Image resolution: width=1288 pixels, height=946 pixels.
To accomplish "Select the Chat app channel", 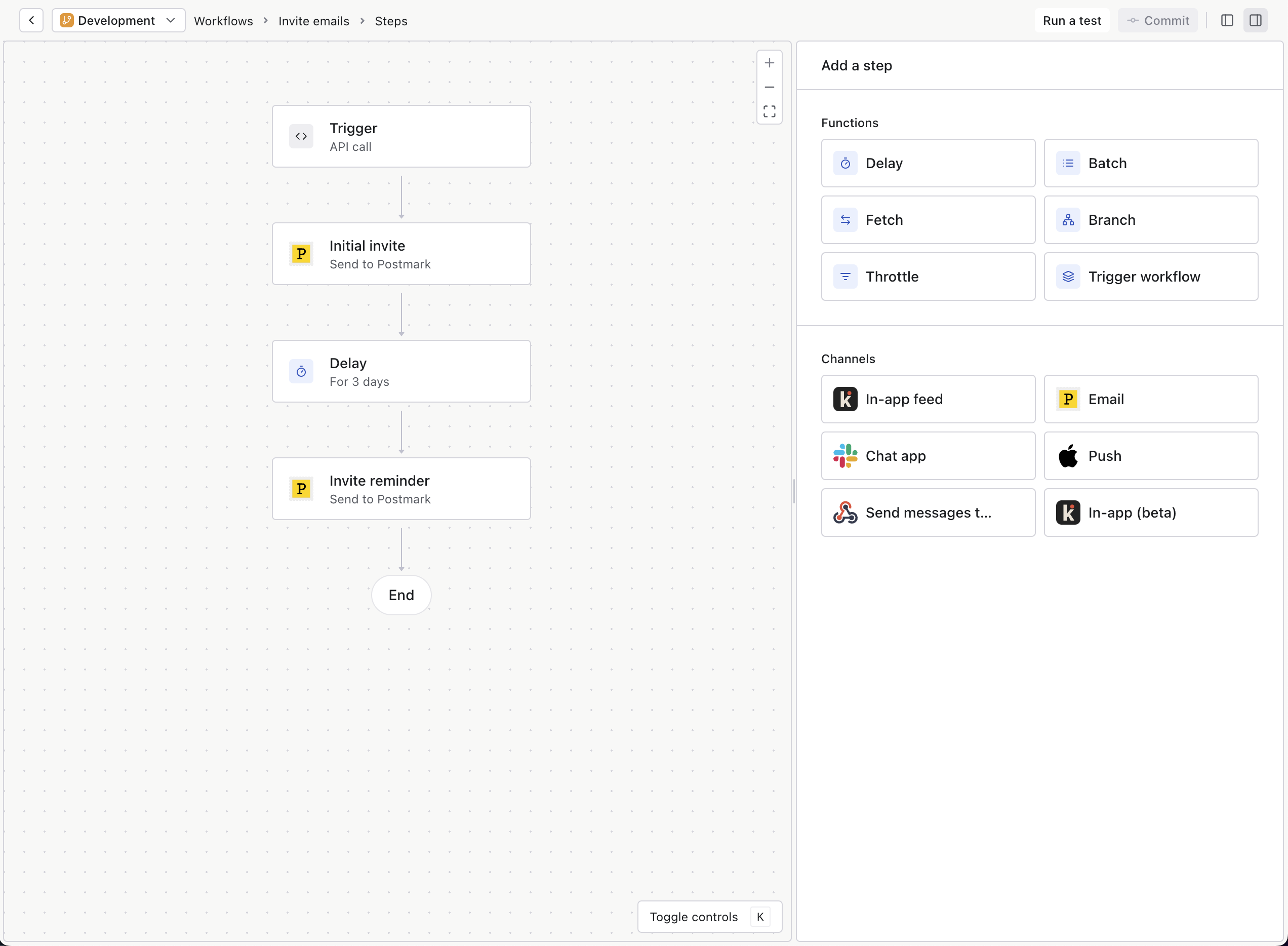I will click(928, 455).
